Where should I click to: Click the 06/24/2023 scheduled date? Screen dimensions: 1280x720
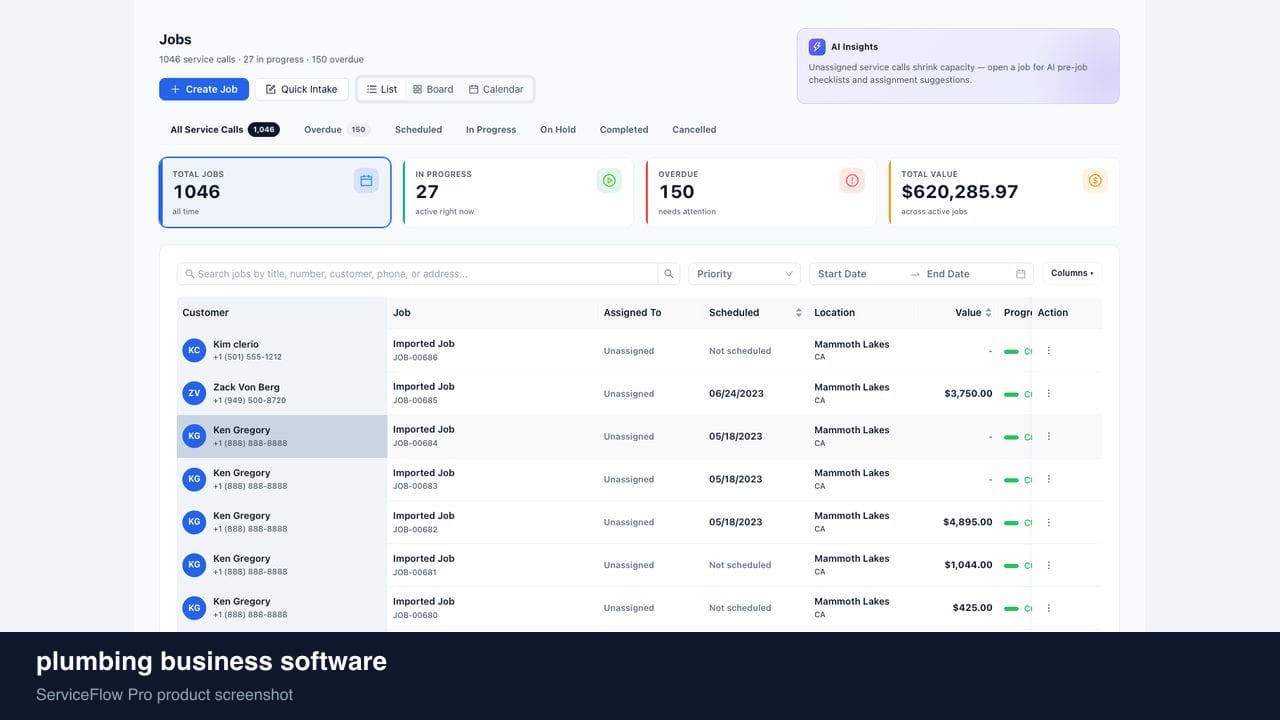pyautogui.click(x=736, y=394)
